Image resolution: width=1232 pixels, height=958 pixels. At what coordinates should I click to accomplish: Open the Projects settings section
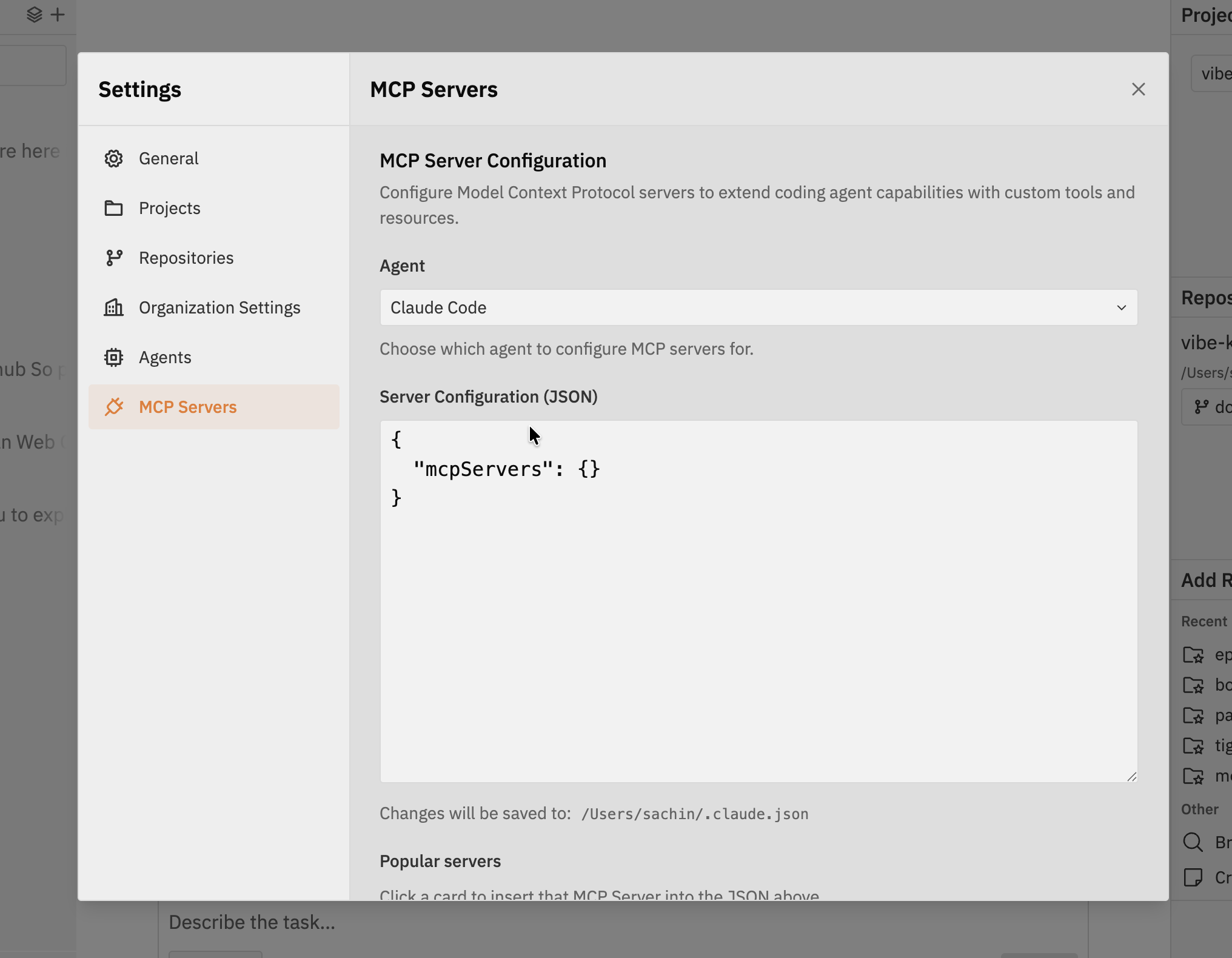tap(170, 208)
